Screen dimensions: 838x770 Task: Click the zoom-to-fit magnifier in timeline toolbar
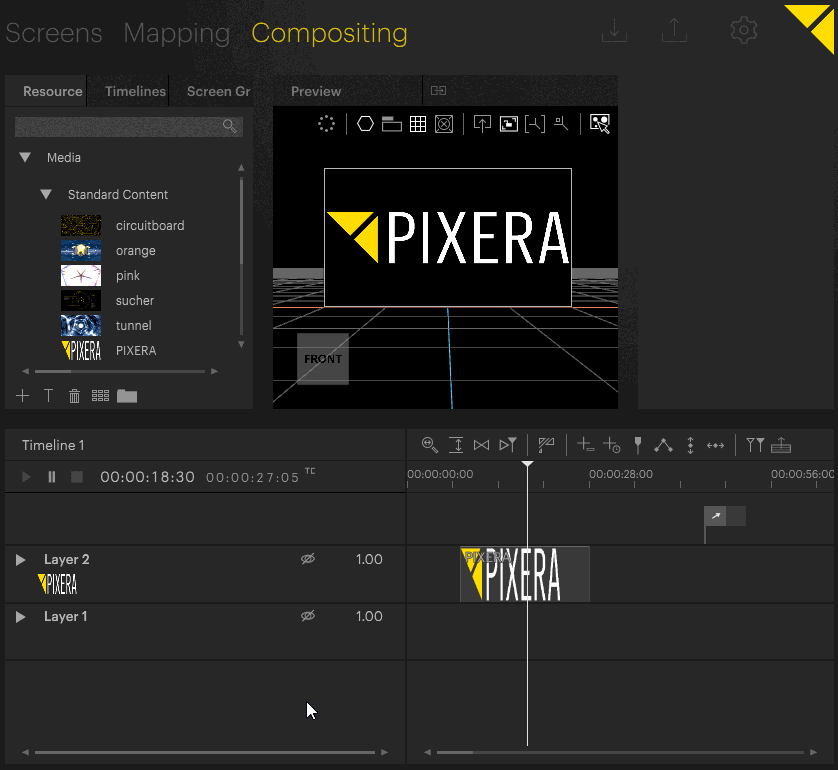[x=430, y=445]
